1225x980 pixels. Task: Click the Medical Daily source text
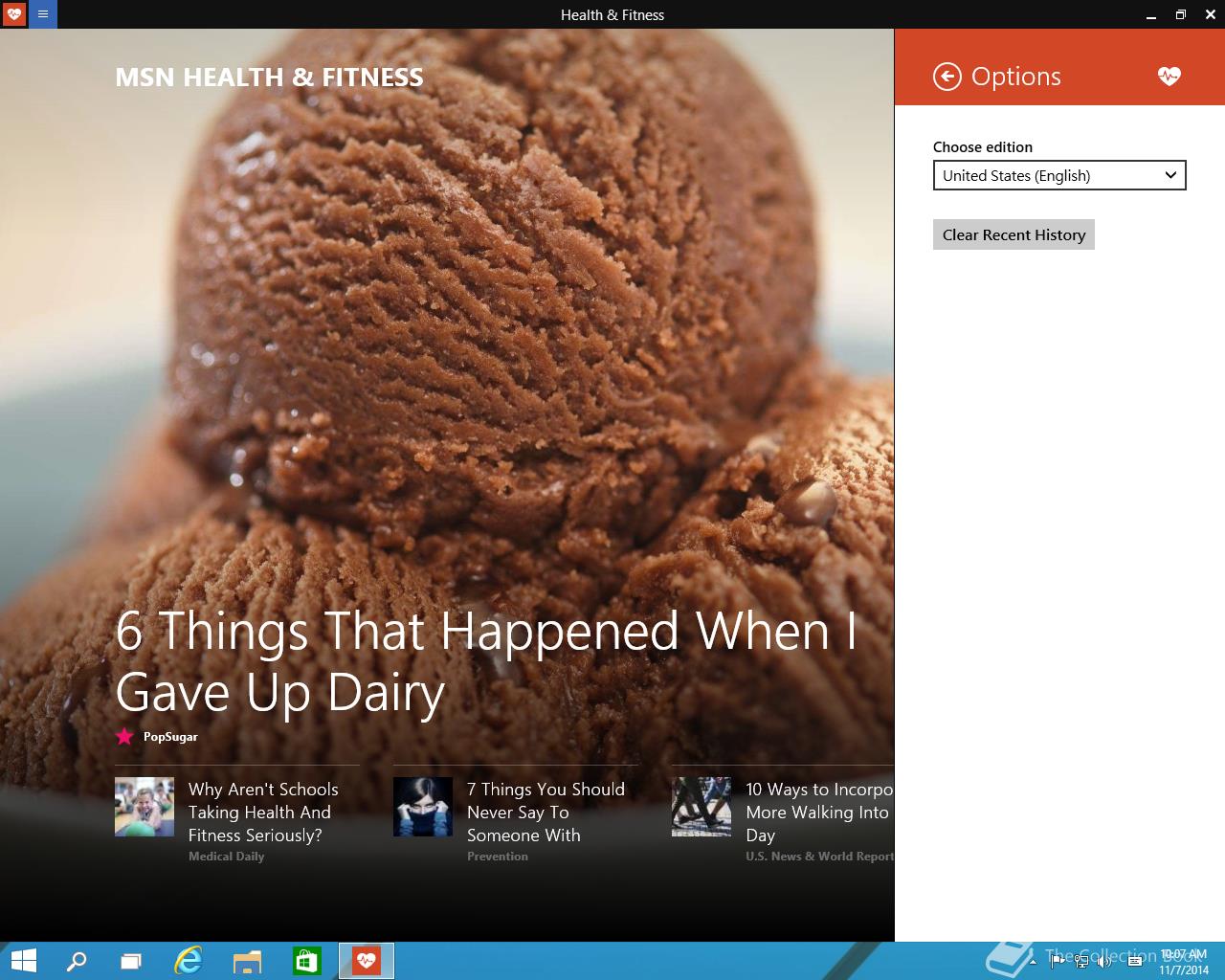click(x=226, y=857)
